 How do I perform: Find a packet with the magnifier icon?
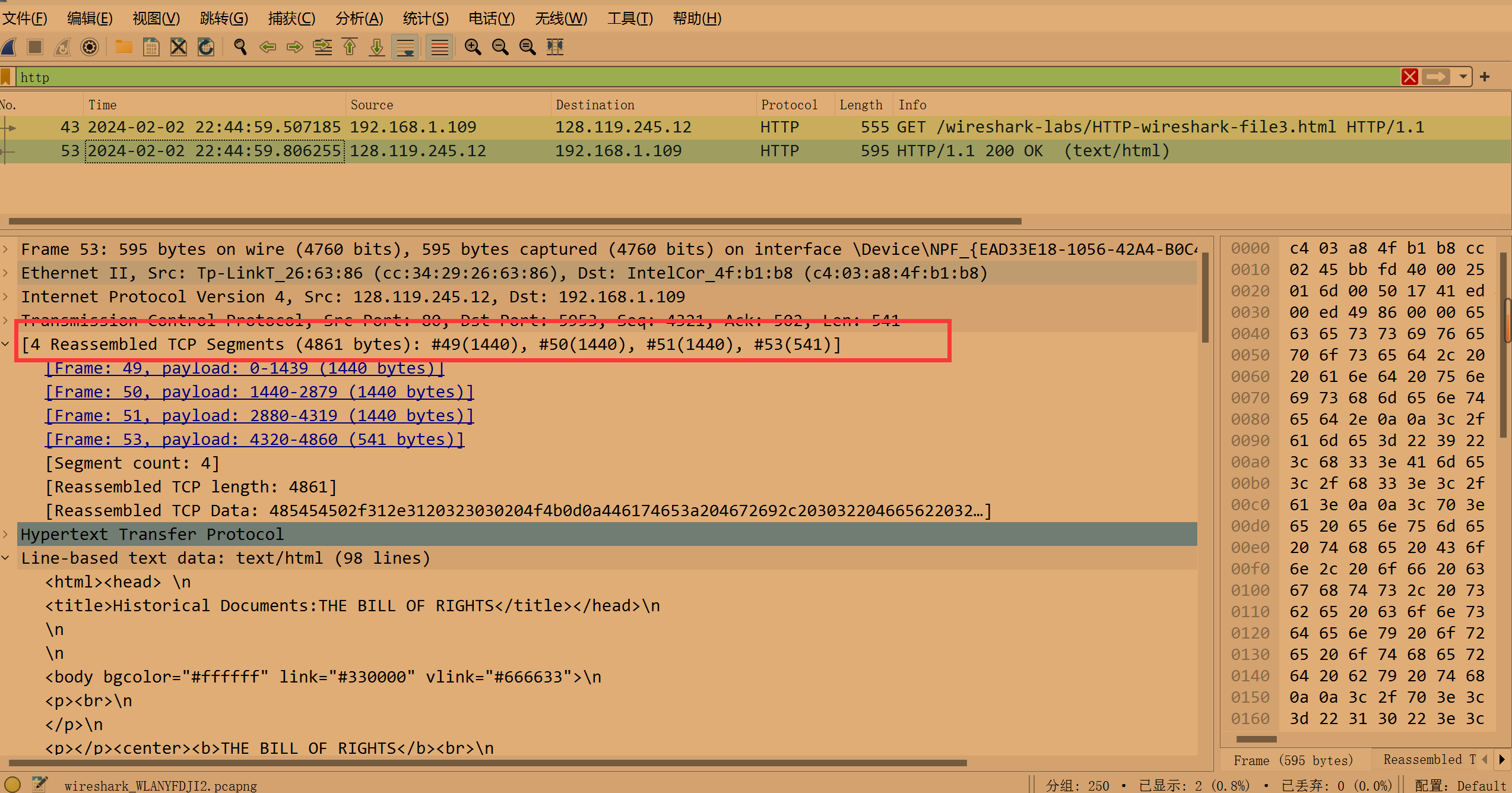tap(240, 46)
